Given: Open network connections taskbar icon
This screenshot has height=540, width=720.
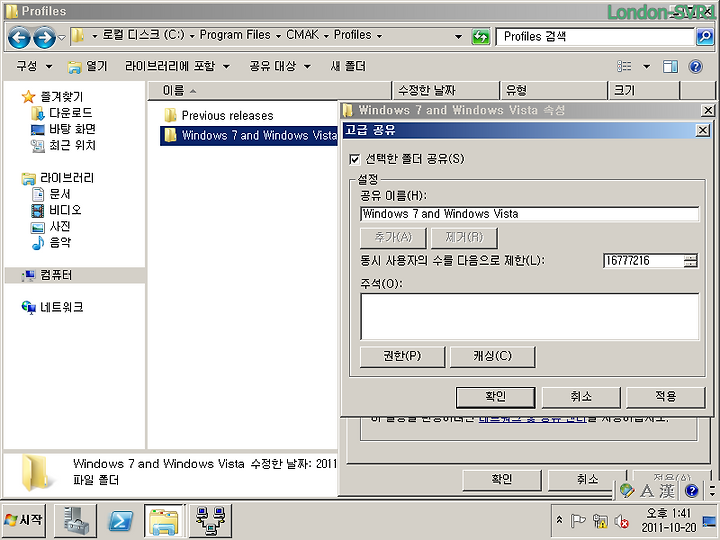Looking at the screenshot, I should click(x=210, y=520).
